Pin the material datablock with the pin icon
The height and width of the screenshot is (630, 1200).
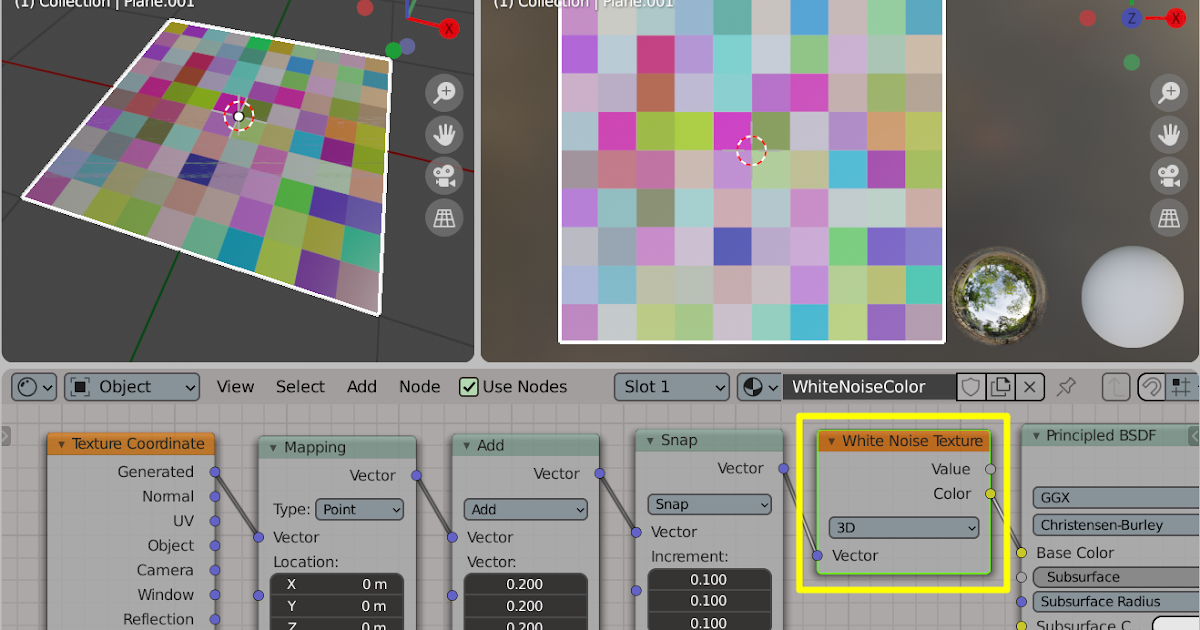(x=1066, y=387)
